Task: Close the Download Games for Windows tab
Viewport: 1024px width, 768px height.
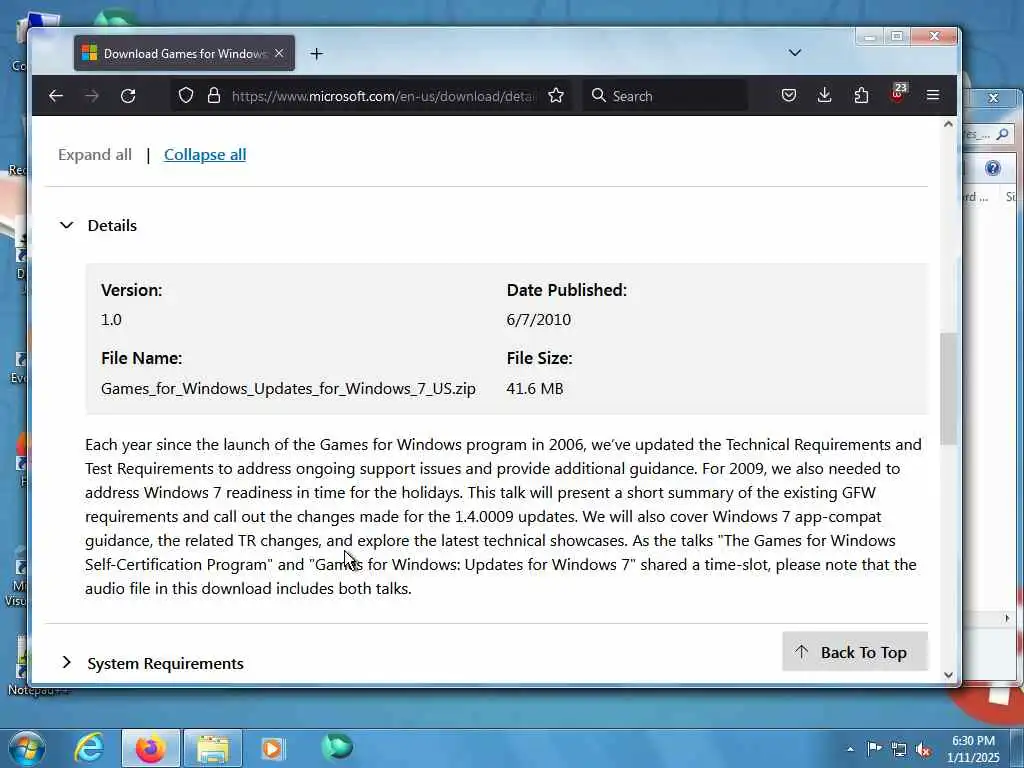Action: pos(279,54)
